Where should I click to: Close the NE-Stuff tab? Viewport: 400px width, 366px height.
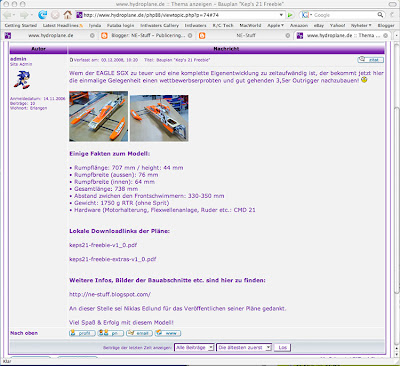click(288, 36)
